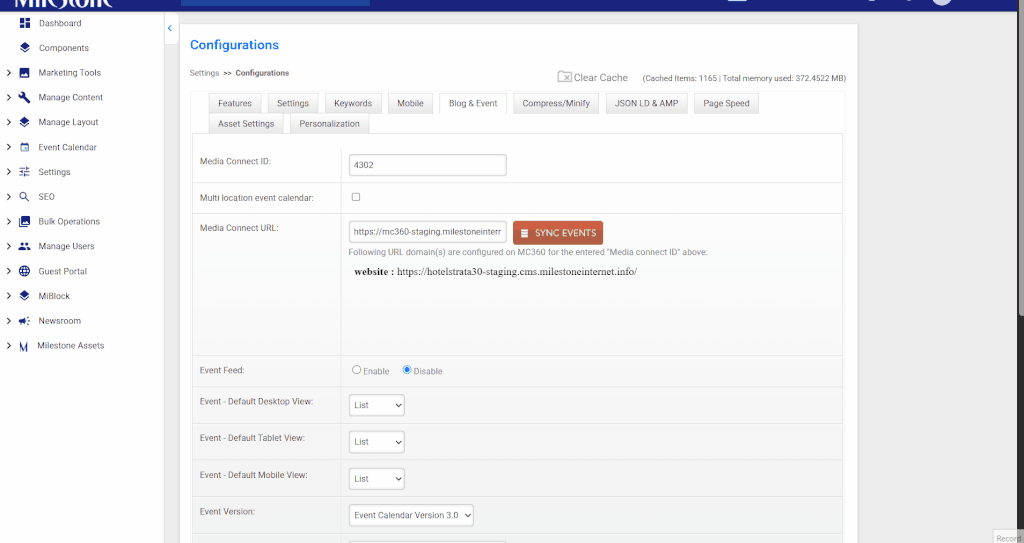This screenshot has height=543, width=1024.
Task: Switch to the Features tab
Action: 235,103
